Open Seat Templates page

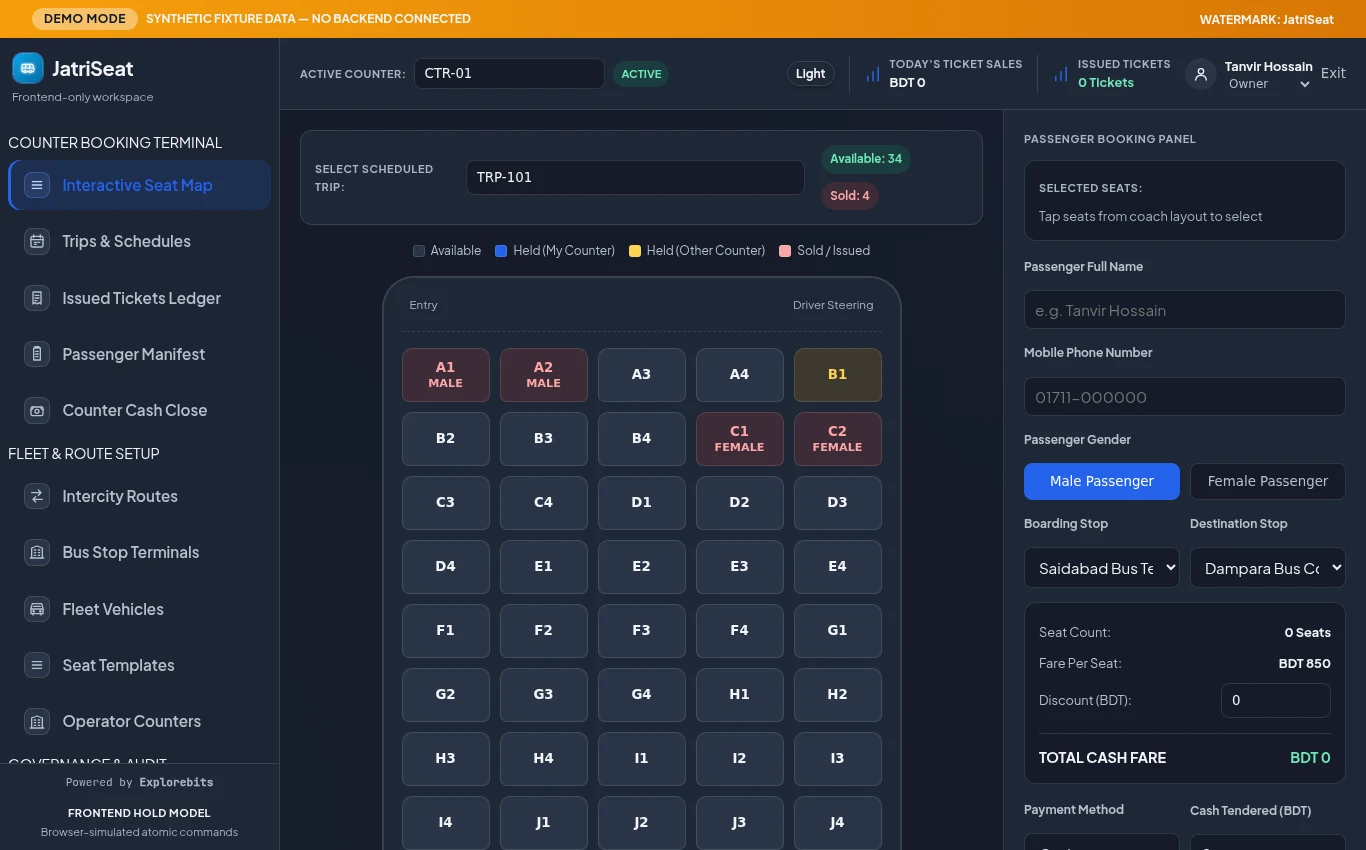point(139,665)
